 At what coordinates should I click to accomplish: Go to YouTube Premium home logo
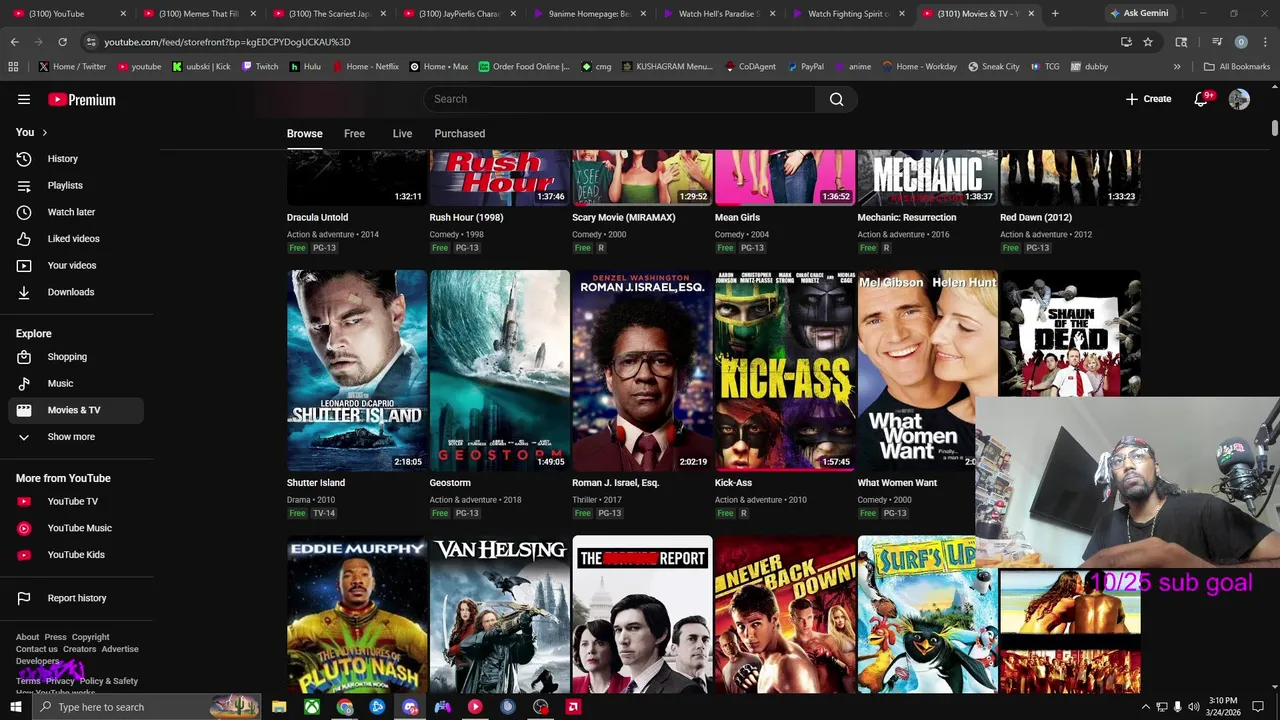(82, 99)
